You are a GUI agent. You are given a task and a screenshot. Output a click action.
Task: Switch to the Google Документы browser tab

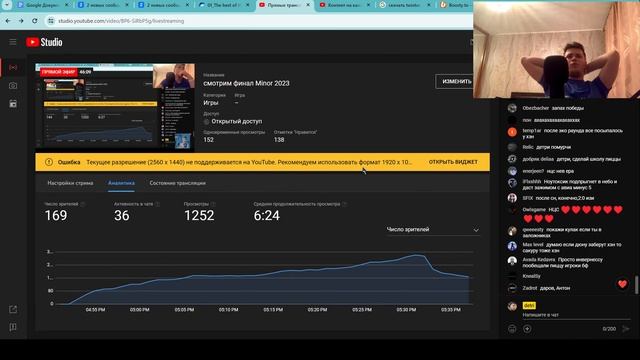tap(42, 5)
